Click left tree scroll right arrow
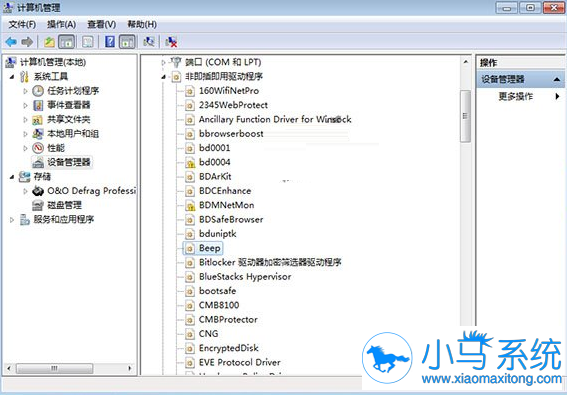The width and height of the screenshot is (567, 395). [130, 369]
